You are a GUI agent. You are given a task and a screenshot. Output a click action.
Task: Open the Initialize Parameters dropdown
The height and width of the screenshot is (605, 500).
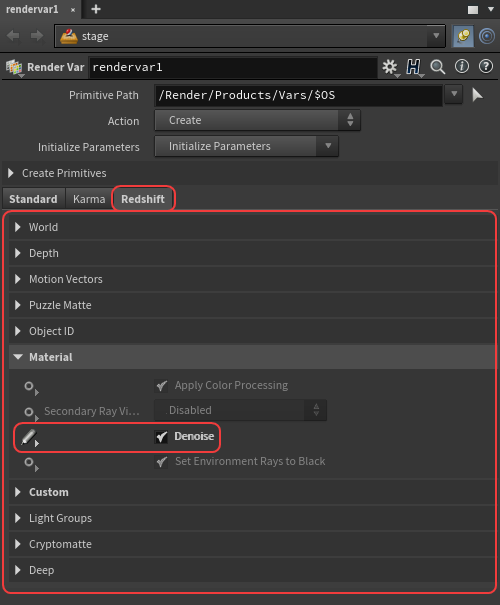coord(247,146)
